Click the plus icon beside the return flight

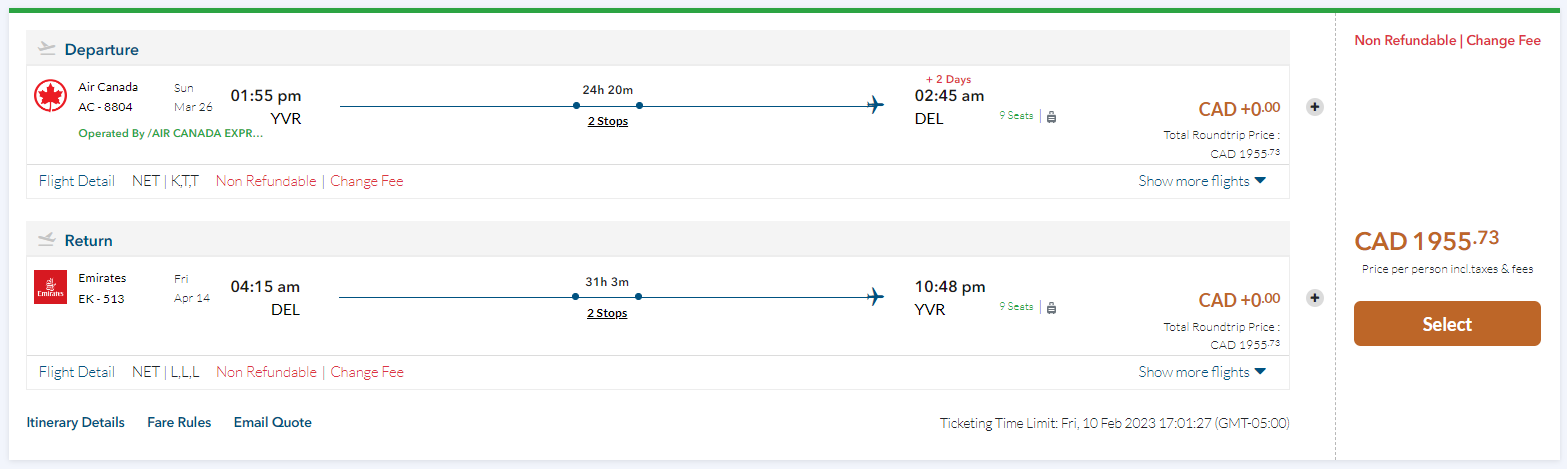click(1315, 298)
